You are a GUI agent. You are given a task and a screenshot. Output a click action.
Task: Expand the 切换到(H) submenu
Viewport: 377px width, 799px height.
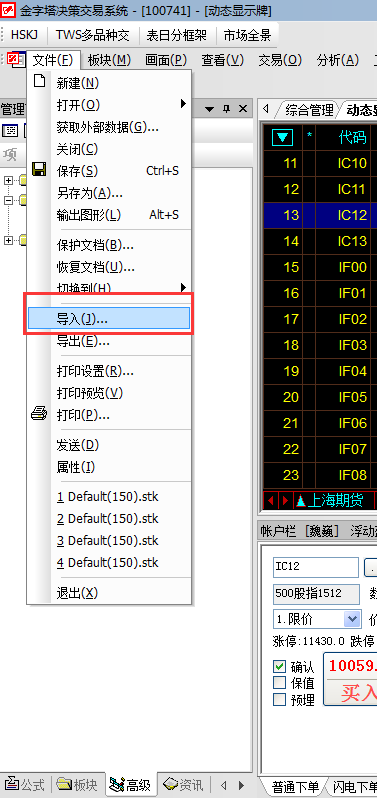109,288
